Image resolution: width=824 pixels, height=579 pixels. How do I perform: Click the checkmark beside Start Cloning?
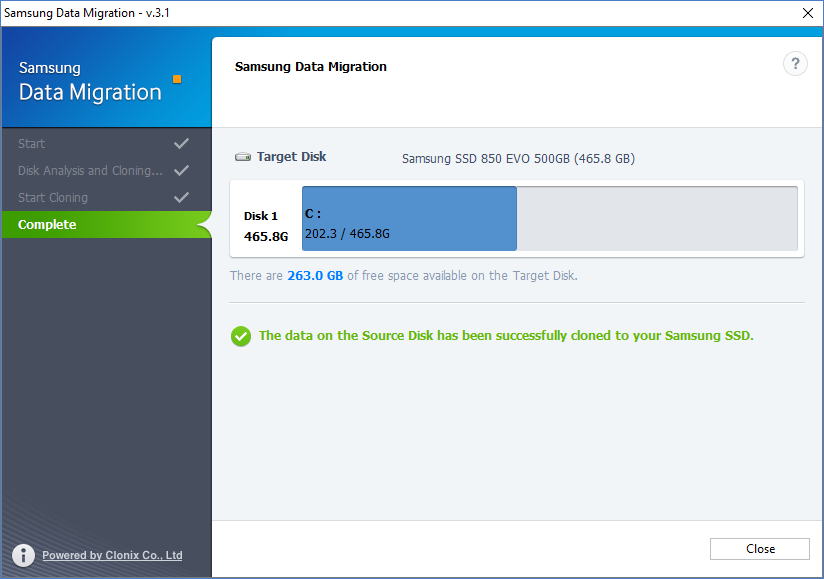(x=181, y=198)
